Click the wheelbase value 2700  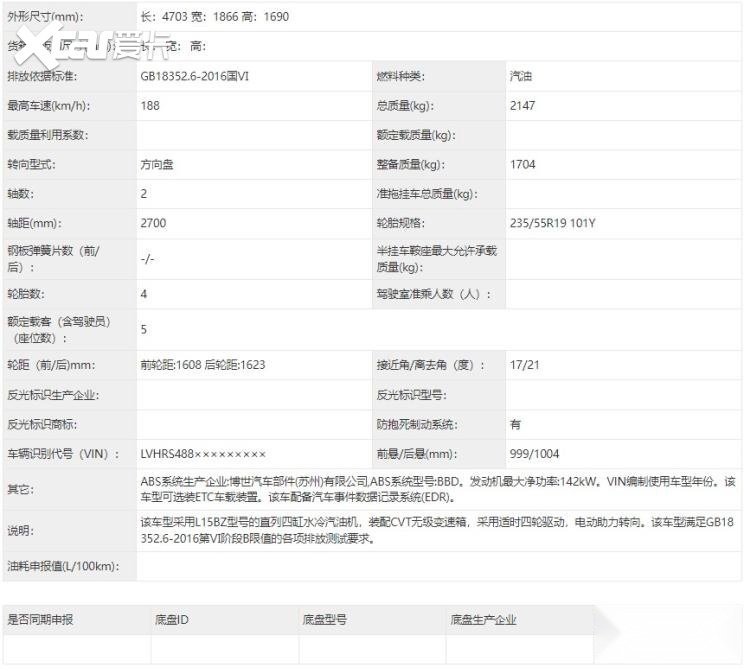[153, 223]
